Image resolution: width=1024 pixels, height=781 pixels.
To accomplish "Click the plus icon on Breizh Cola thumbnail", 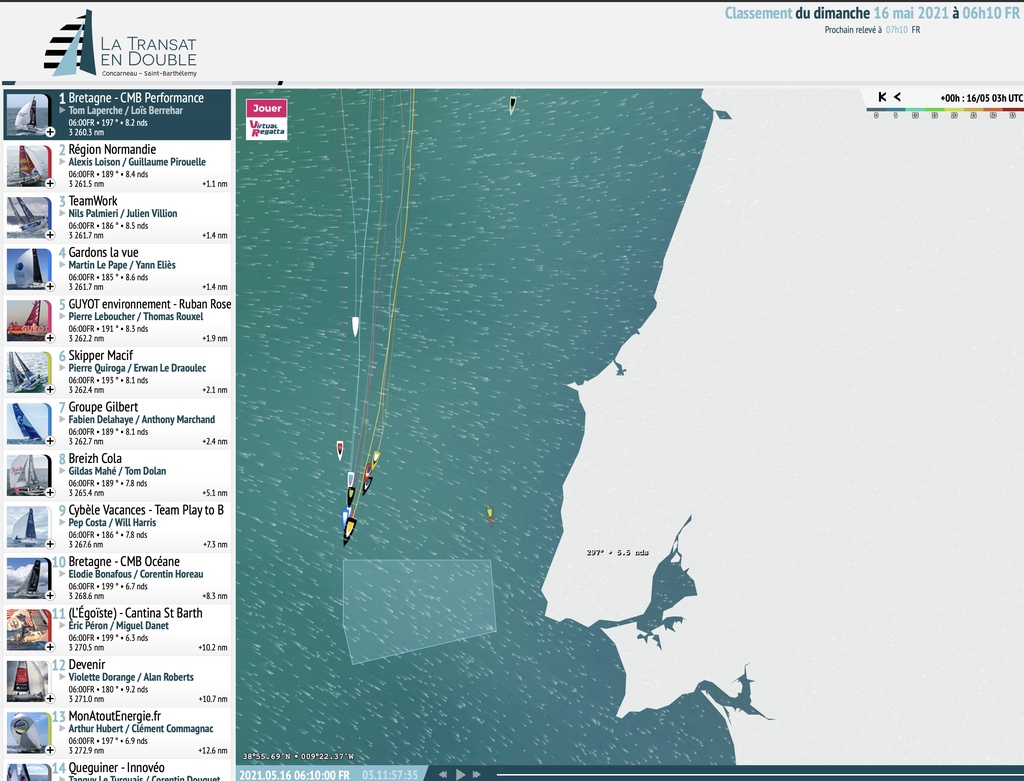I will coord(50,493).
